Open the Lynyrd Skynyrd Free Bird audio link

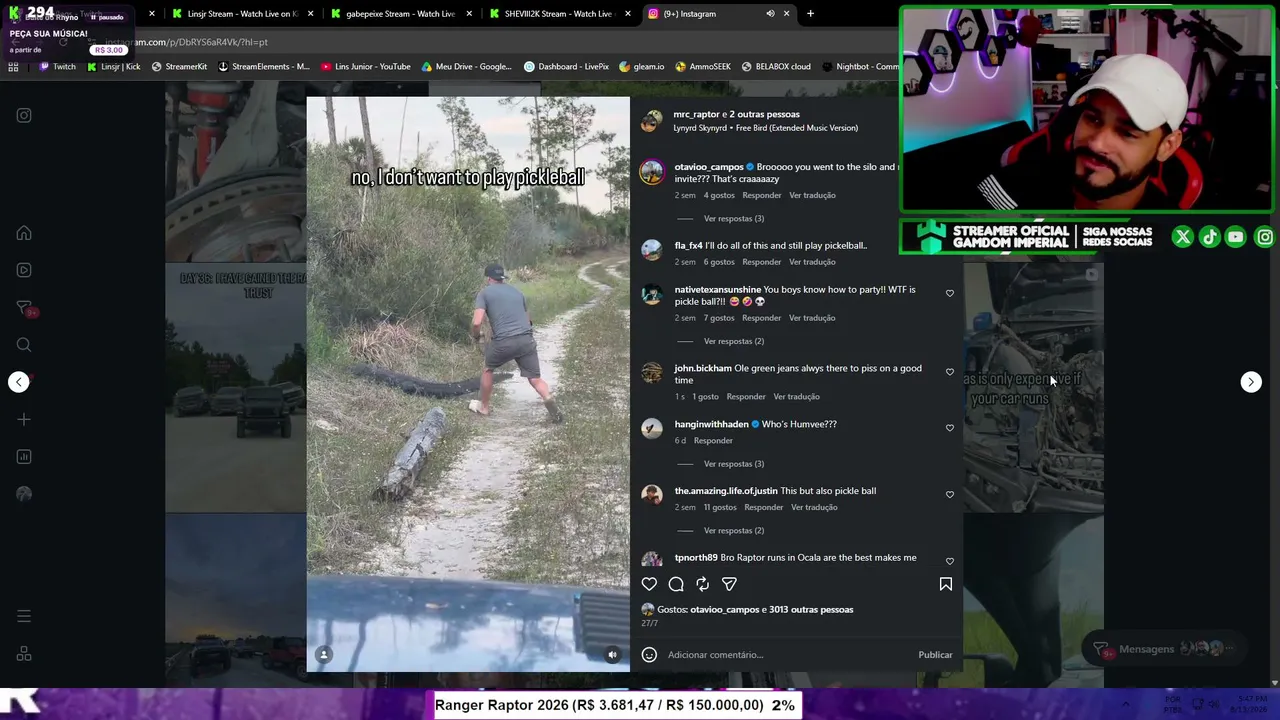coord(765,128)
